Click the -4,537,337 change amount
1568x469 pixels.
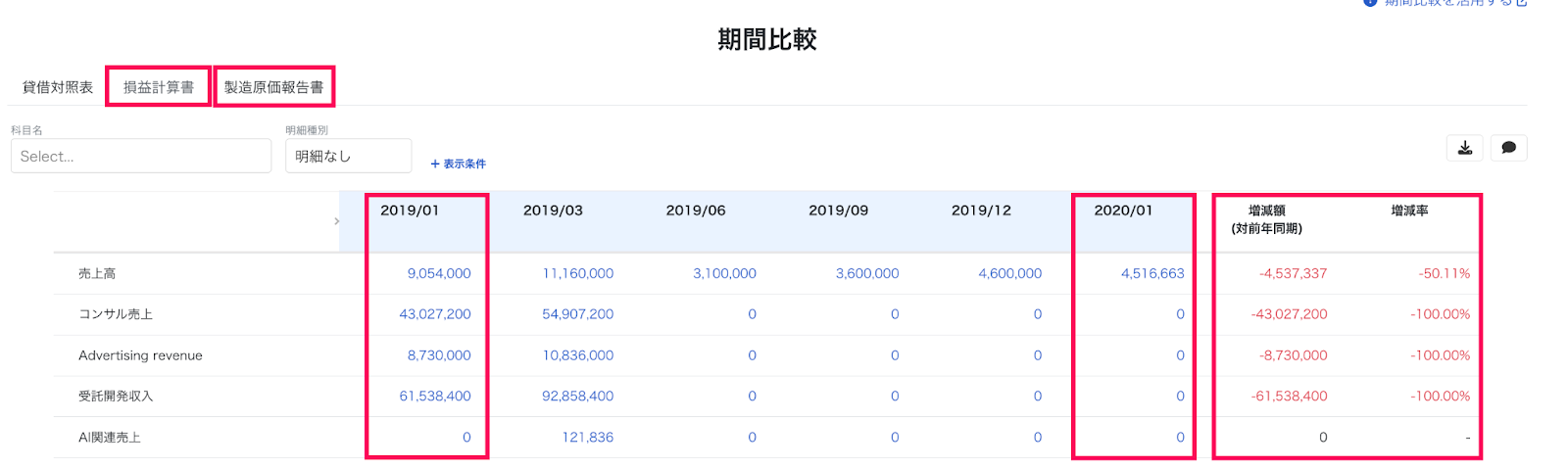[1293, 274]
